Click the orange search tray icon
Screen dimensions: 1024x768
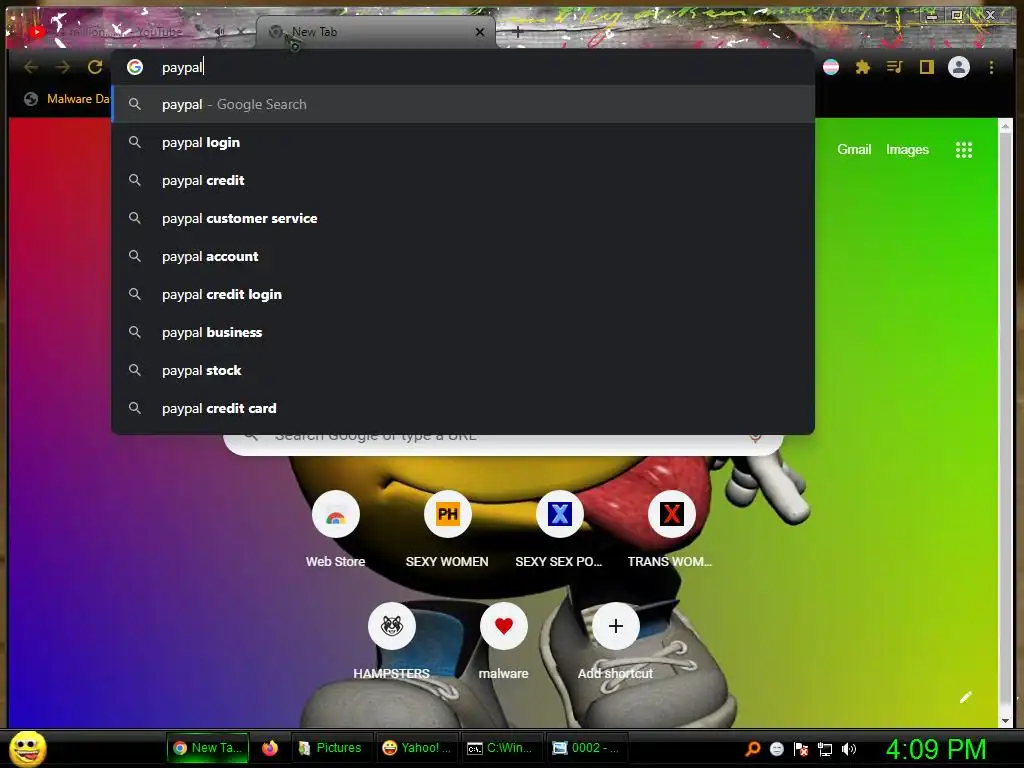pyautogui.click(x=752, y=748)
